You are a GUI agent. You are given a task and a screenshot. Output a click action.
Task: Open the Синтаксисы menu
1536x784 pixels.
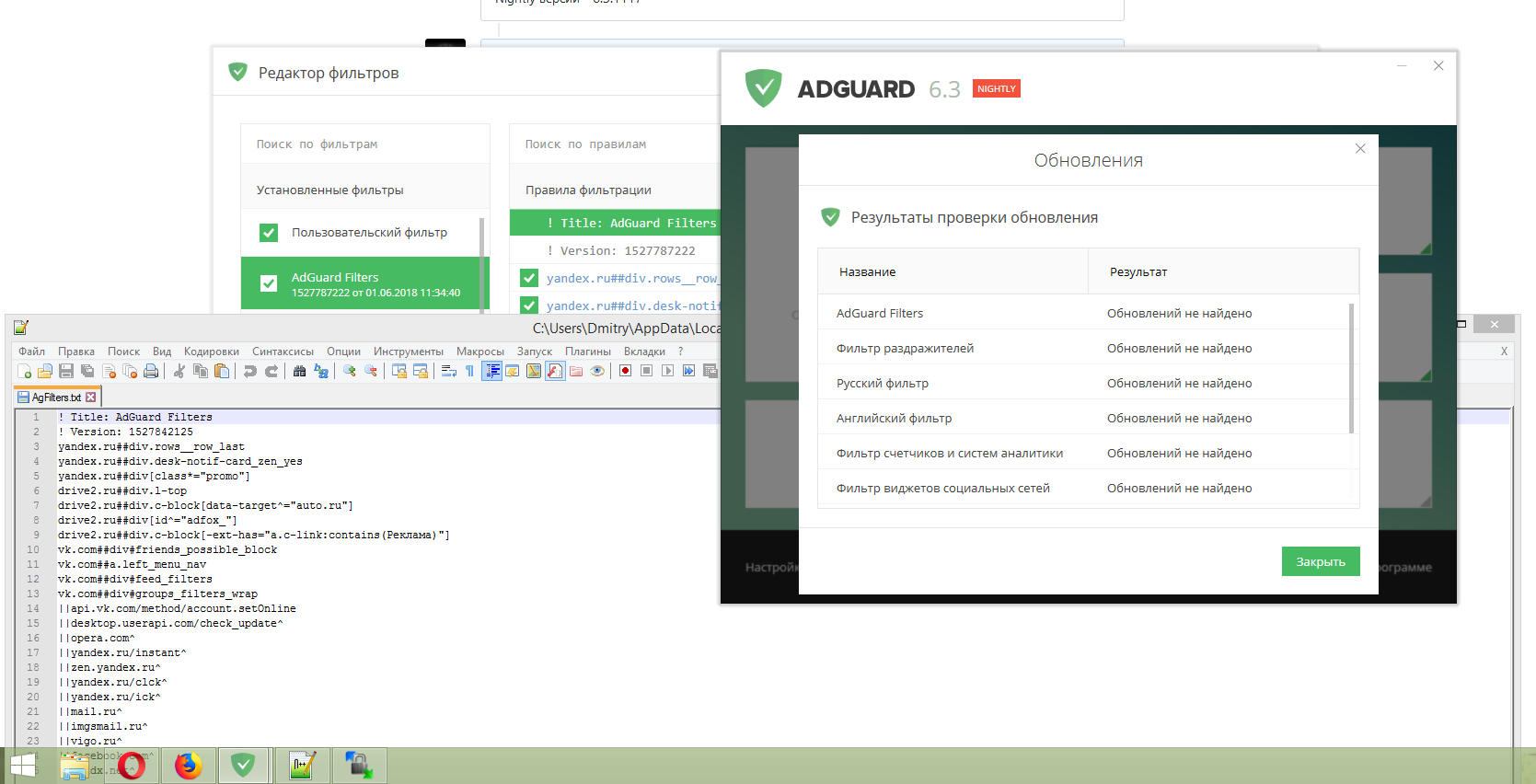[x=283, y=352]
